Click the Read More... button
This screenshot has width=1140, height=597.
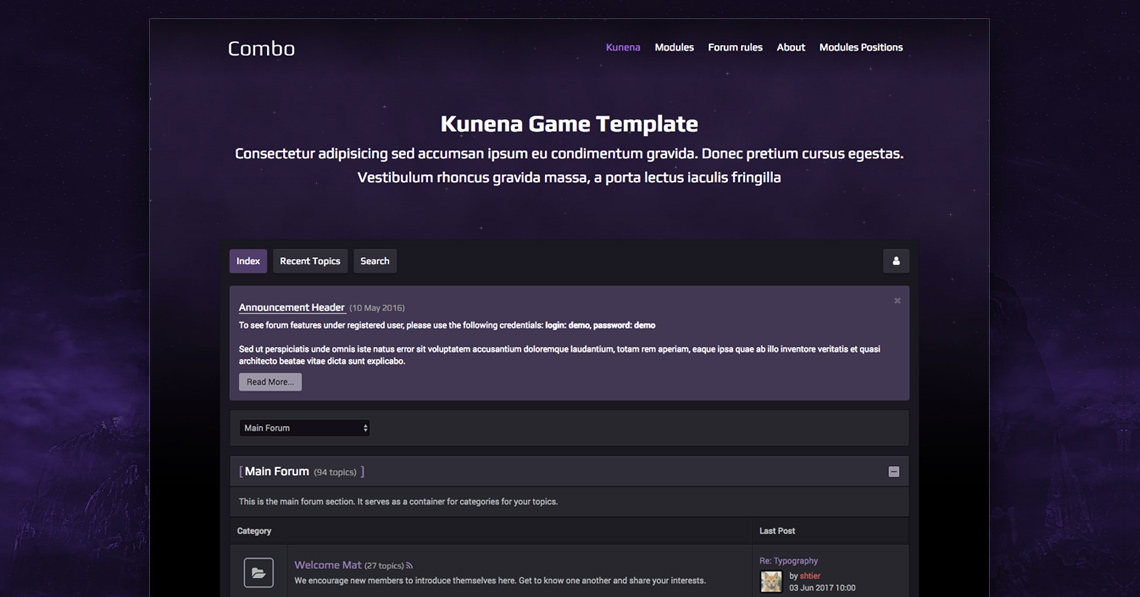pos(270,382)
